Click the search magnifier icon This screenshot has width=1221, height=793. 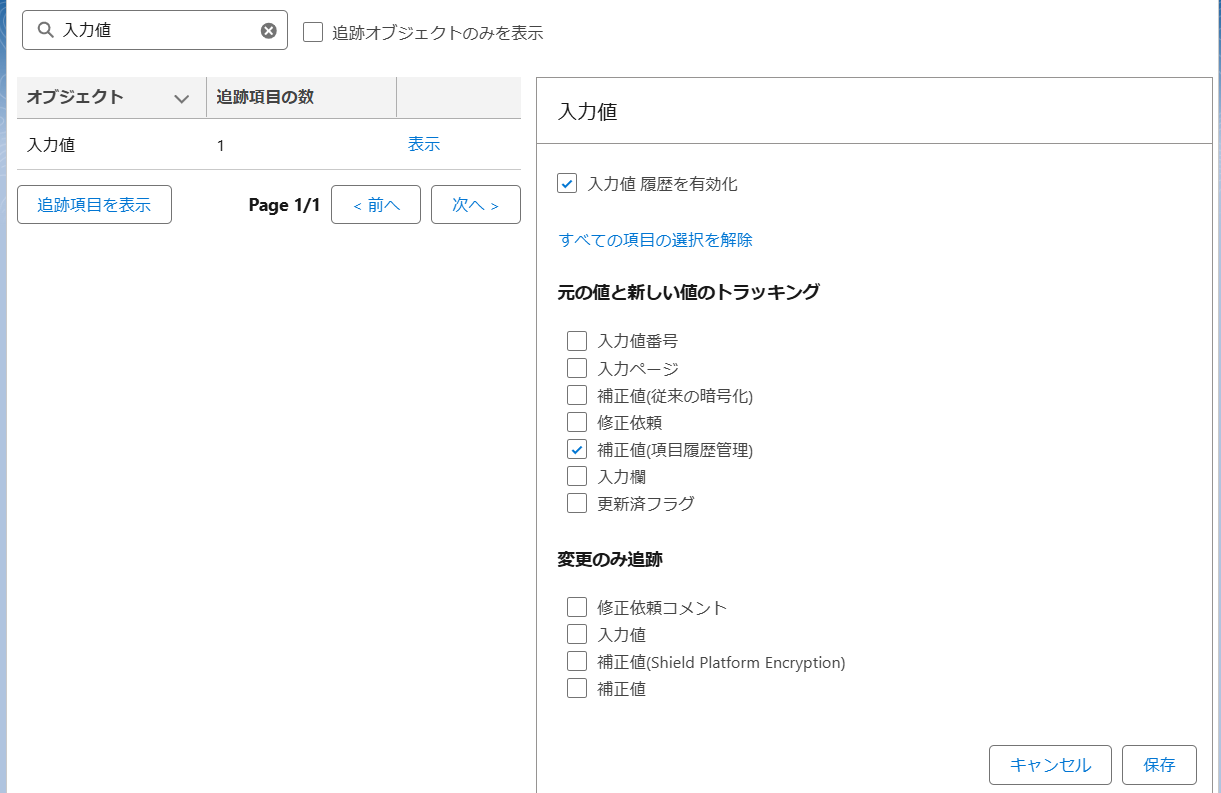pyautogui.click(x=44, y=31)
